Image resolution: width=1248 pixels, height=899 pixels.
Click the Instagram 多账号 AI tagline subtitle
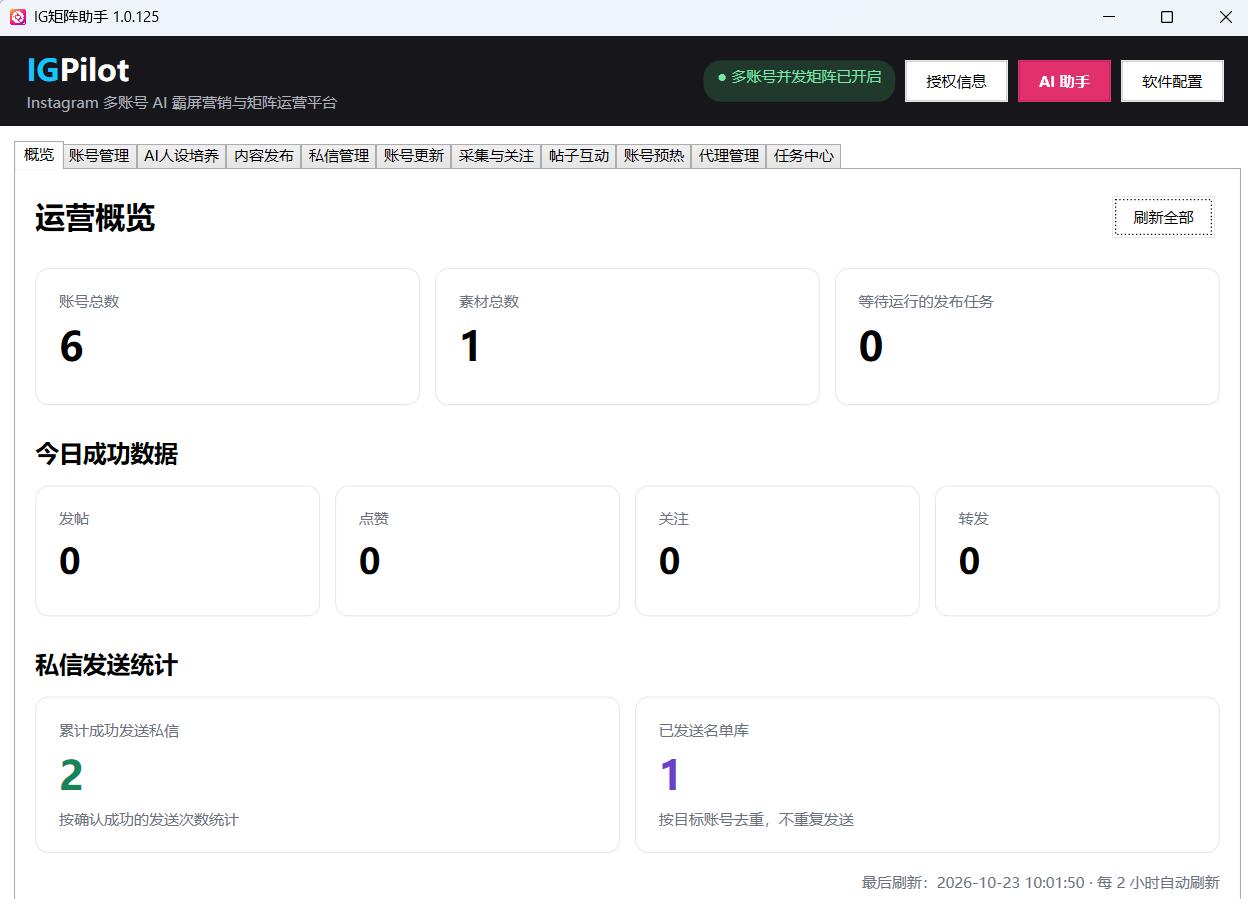[182, 103]
